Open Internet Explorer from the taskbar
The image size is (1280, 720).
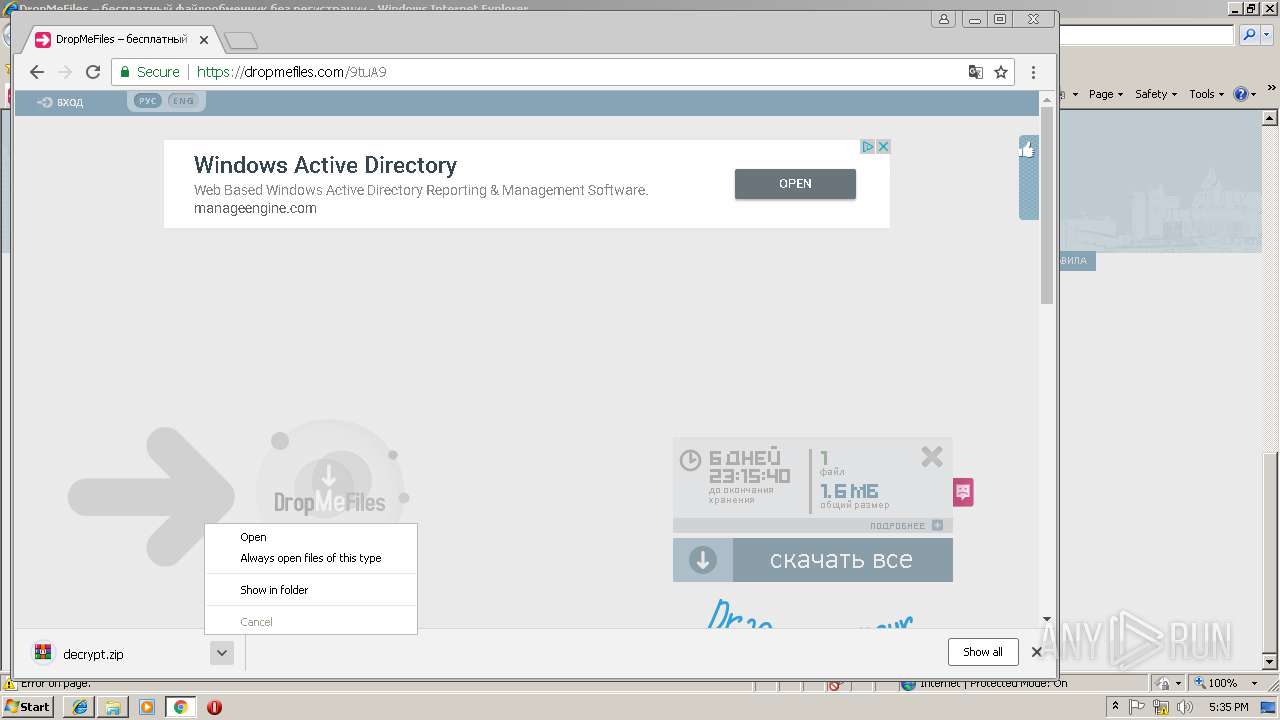[80, 707]
